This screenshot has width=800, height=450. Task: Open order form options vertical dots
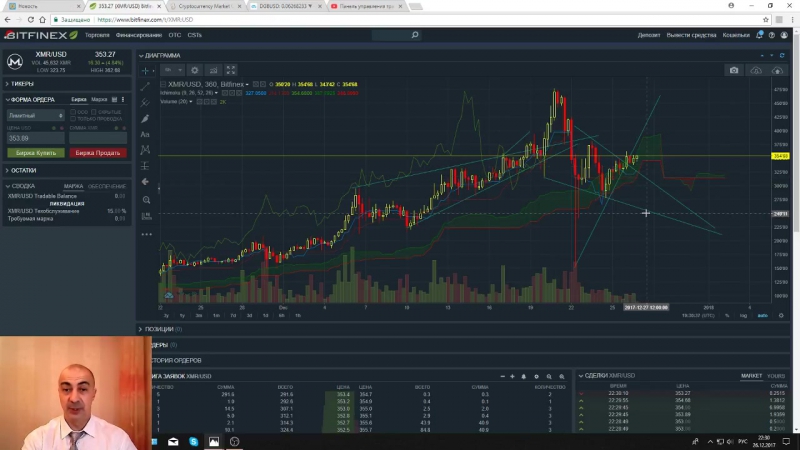pos(123,99)
